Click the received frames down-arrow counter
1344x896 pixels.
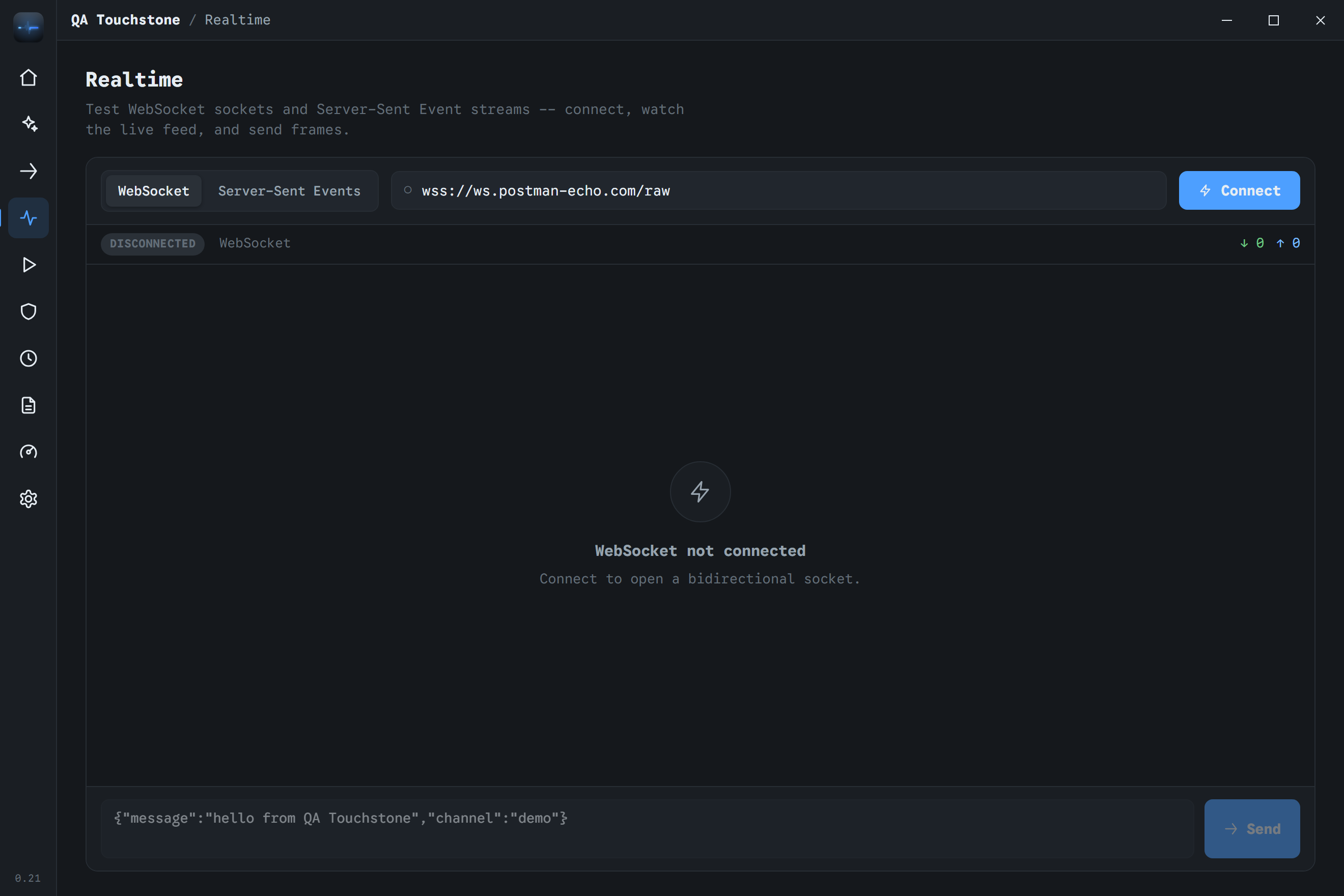[x=1252, y=243]
